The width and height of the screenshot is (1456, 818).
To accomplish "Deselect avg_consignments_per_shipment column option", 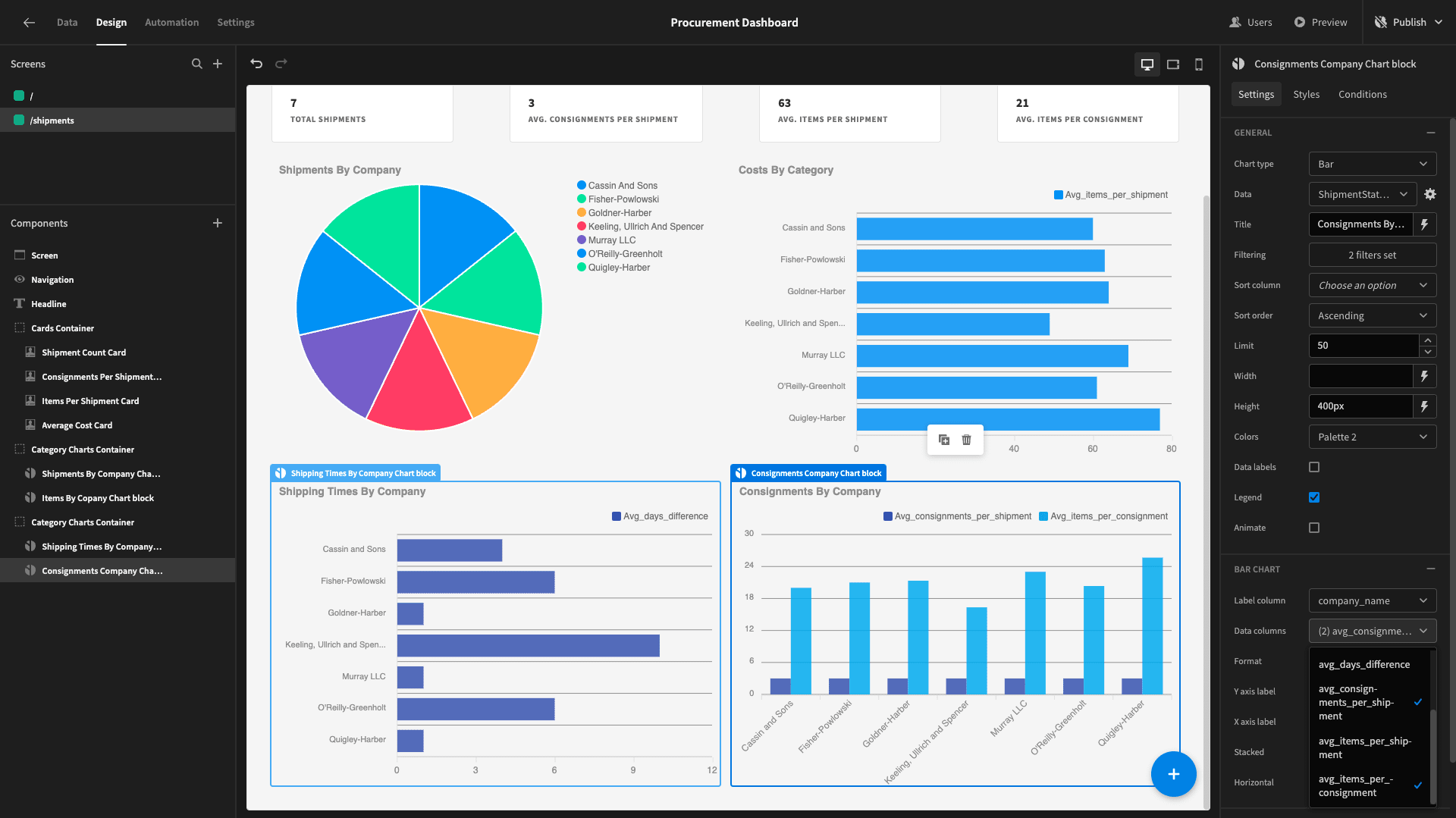I will [x=1370, y=703].
